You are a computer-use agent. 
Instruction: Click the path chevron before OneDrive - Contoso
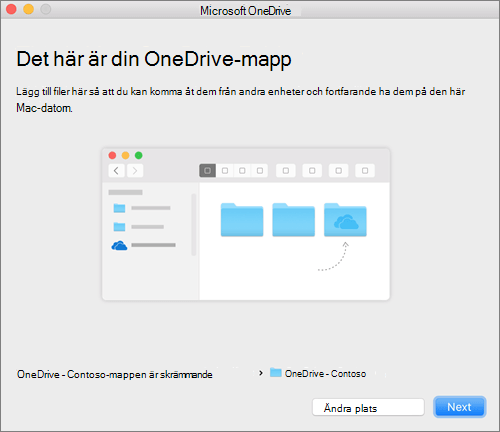point(261,373)
